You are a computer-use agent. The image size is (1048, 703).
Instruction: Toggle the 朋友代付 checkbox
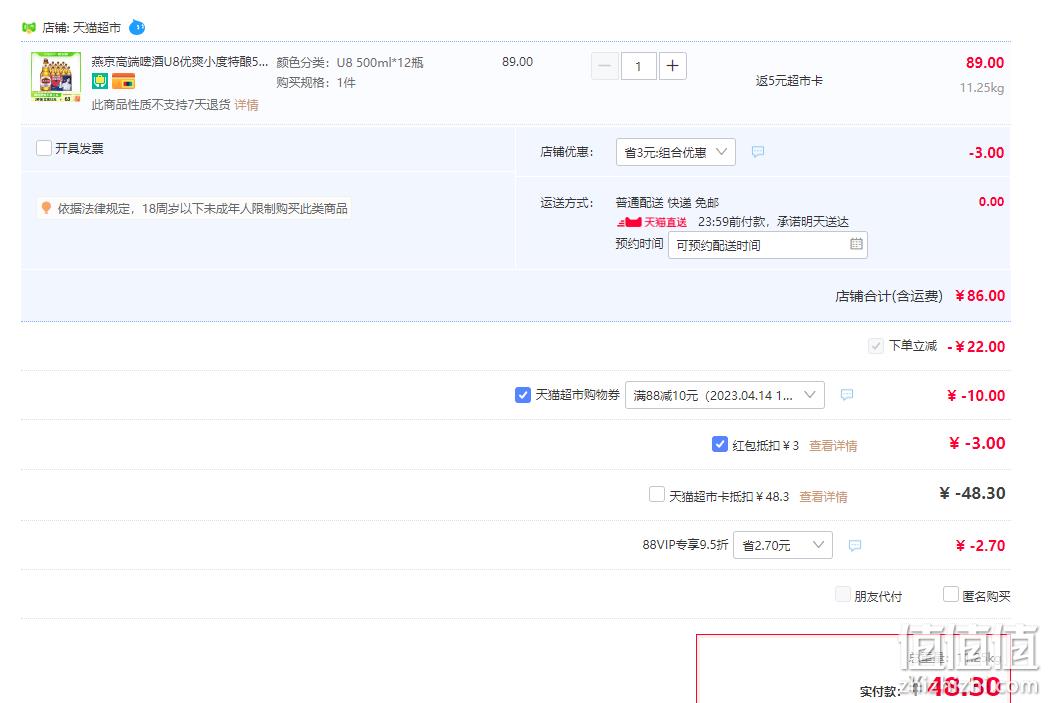pyautogui.click(x=843, y=594)
